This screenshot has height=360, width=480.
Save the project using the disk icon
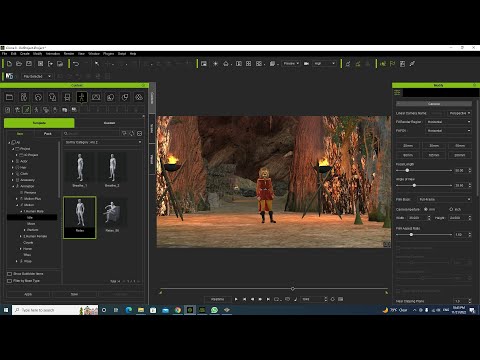pos(29,64)
